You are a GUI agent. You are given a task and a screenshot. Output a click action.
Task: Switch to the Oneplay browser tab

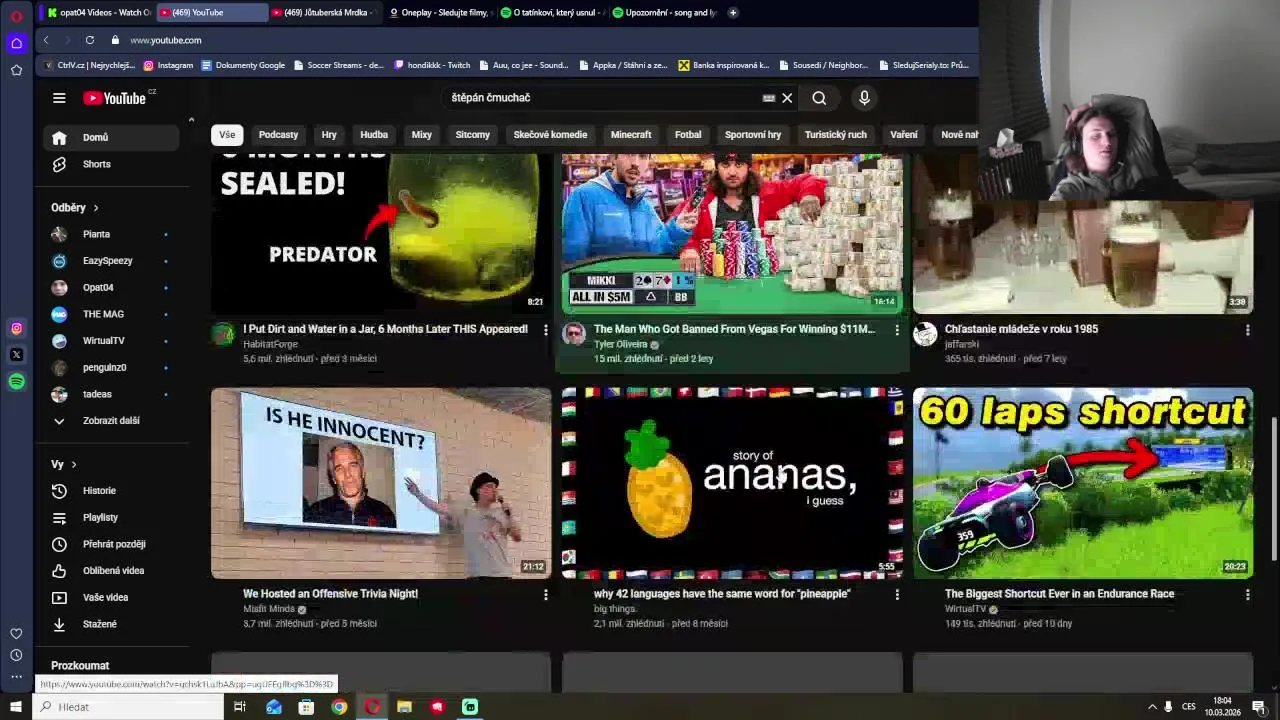(439, 12)
